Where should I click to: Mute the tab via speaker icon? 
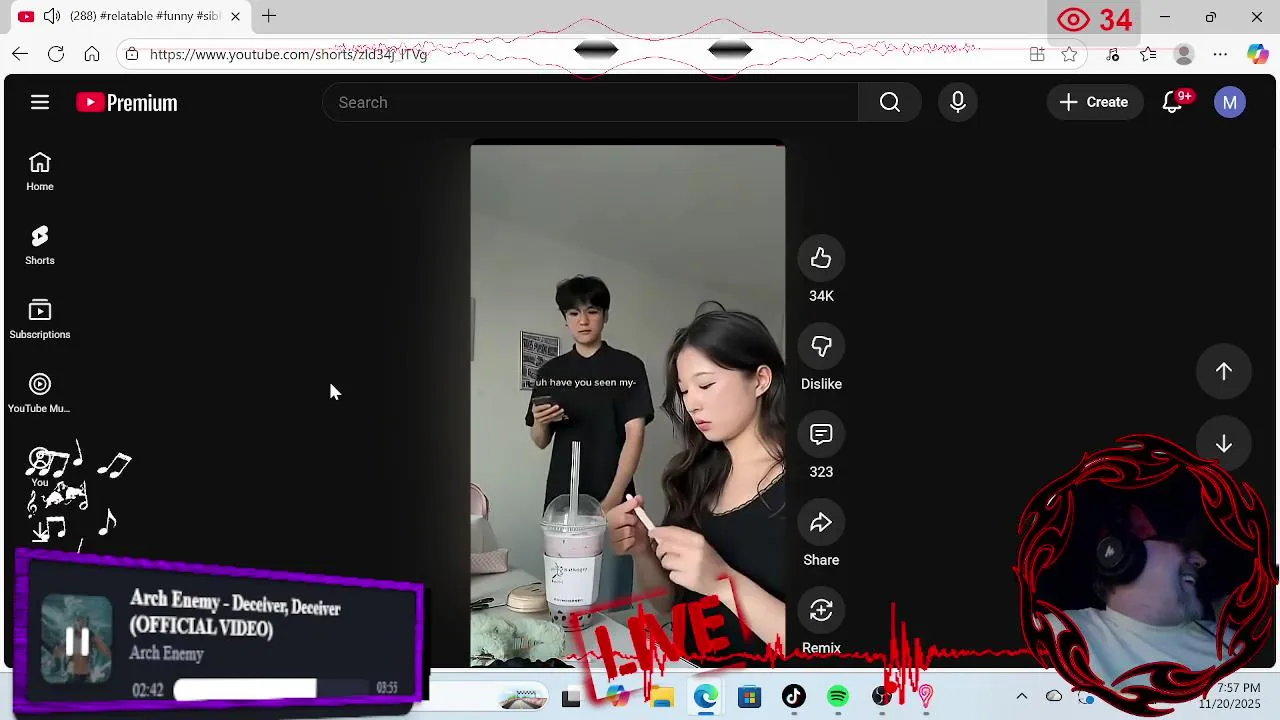pos(52,16)
